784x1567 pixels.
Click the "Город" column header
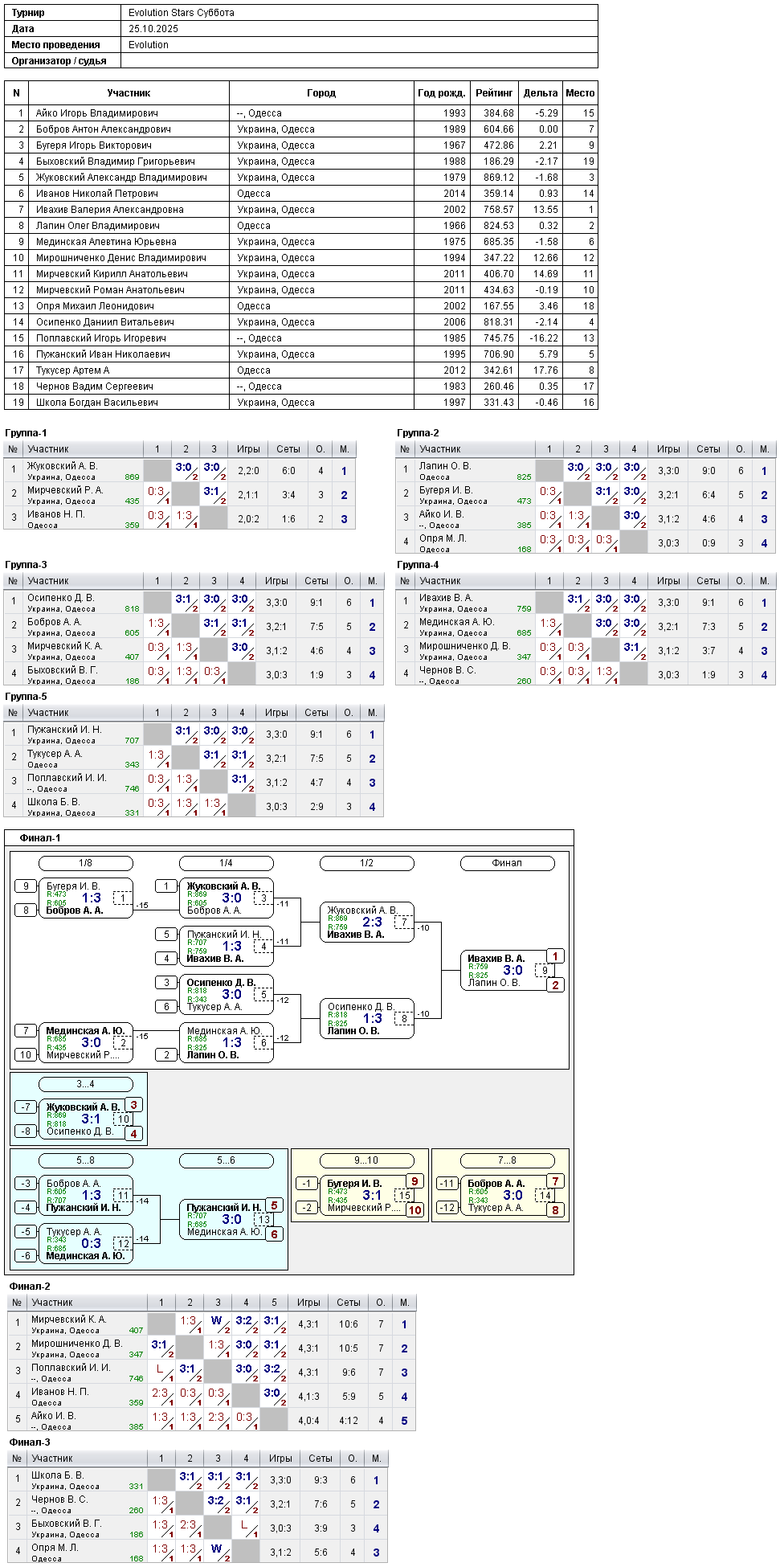pyautogui.click(x=321, y=93)
